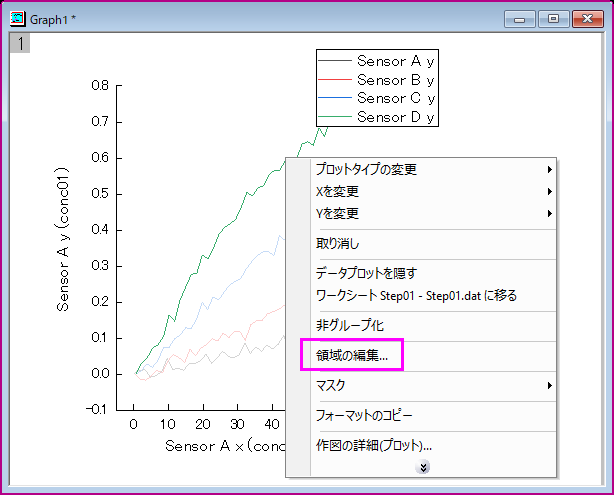The width and height of the screenshot is (614, 495).
Task: Open the マスク submenu
Action: 421,385
